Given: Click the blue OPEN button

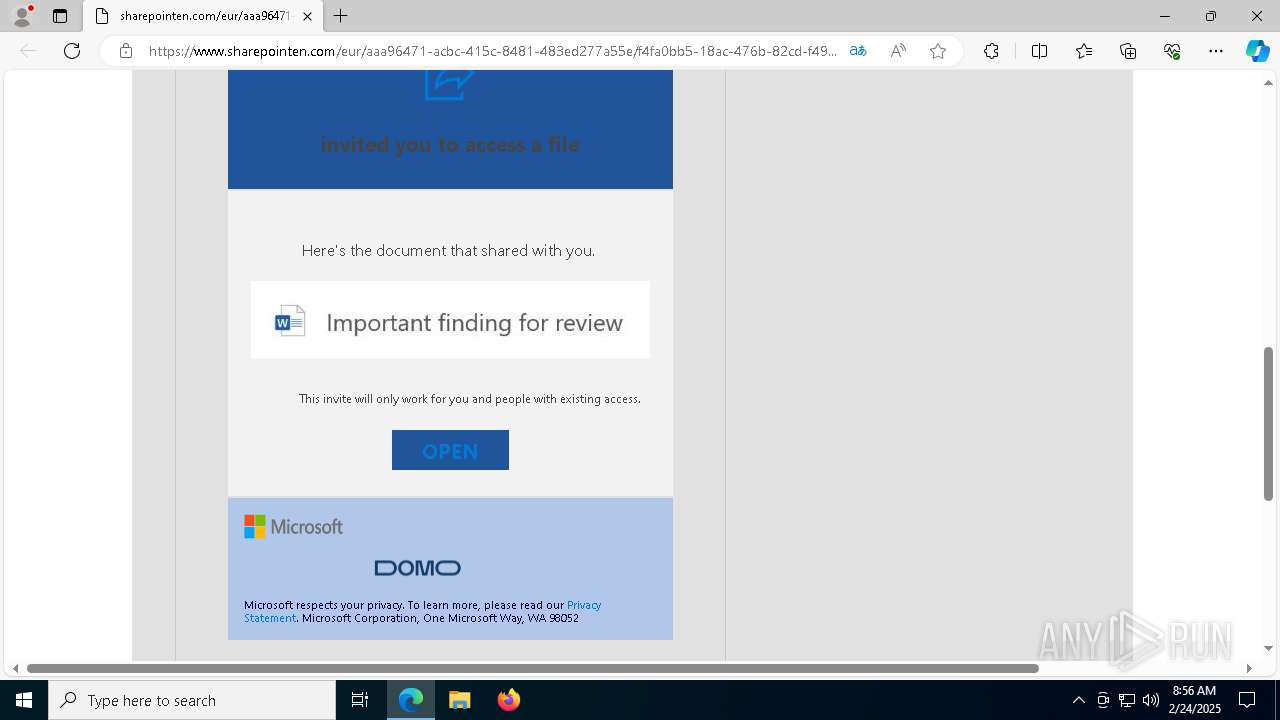Looking at the screenshot, I should (450, 450).
